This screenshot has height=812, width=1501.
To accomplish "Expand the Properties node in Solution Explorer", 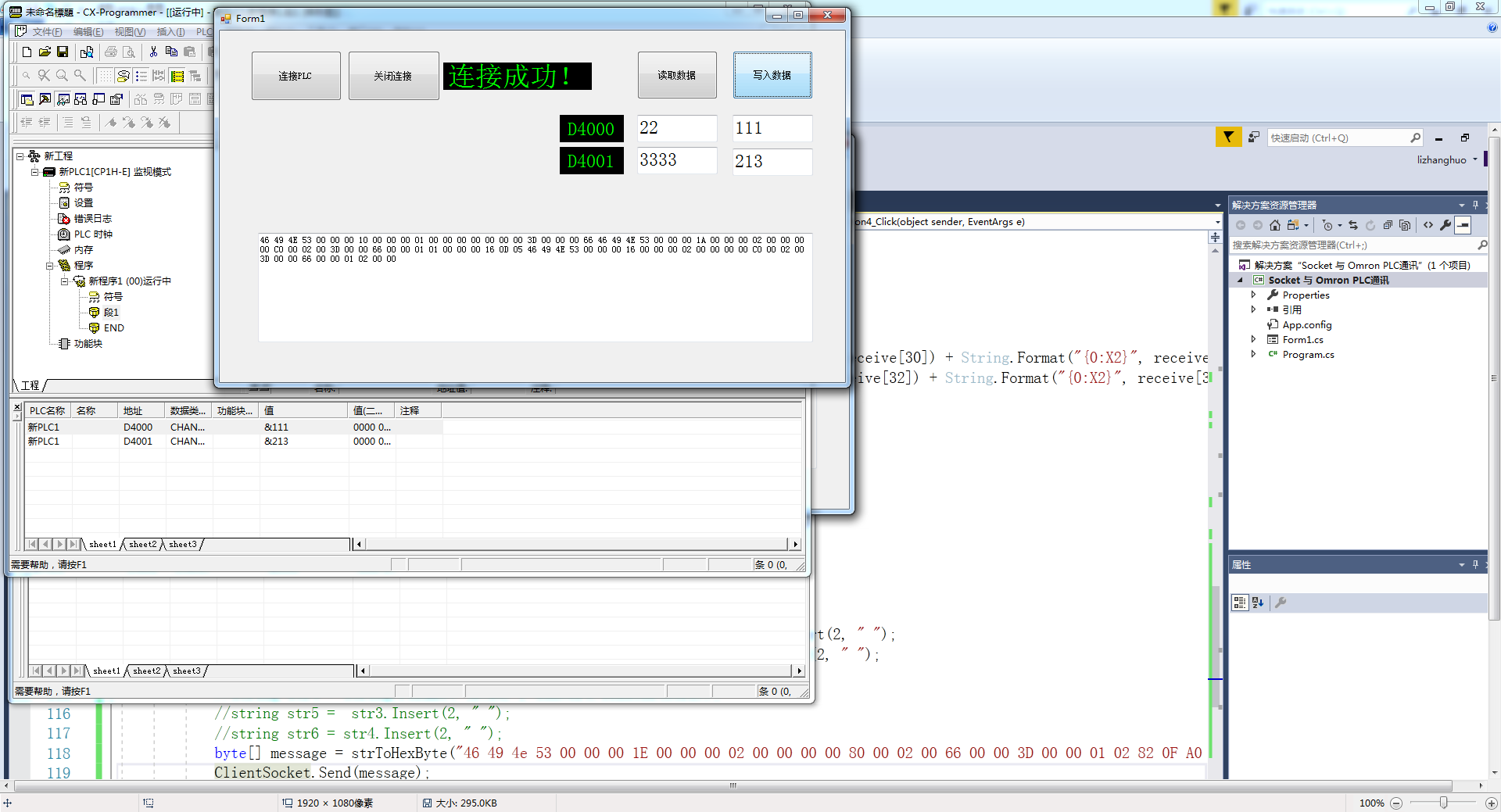I will coord(1253,295).
